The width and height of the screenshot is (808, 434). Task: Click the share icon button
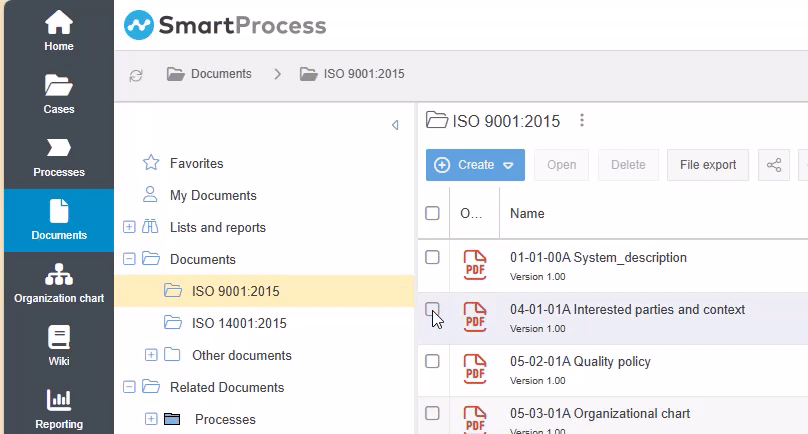[x=773, y=165]
